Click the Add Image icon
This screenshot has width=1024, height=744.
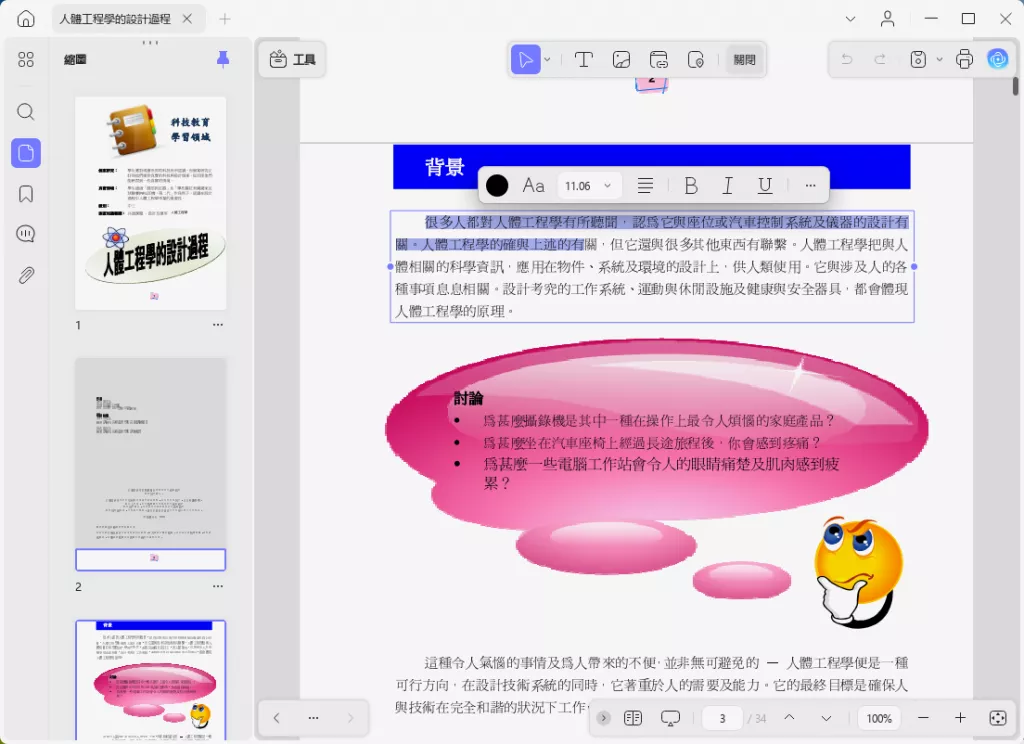621,59
